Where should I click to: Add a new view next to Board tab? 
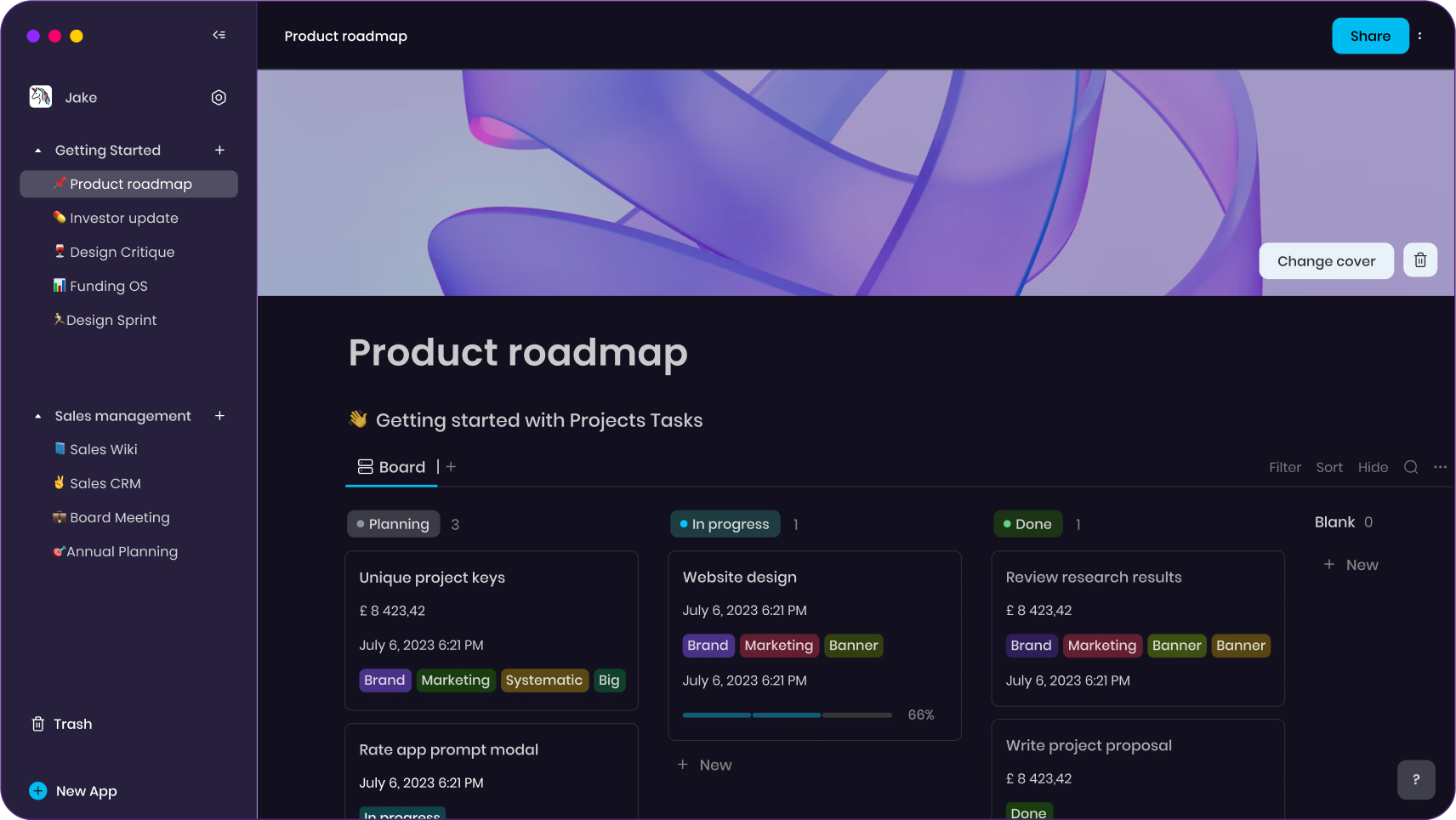(451, 467)
